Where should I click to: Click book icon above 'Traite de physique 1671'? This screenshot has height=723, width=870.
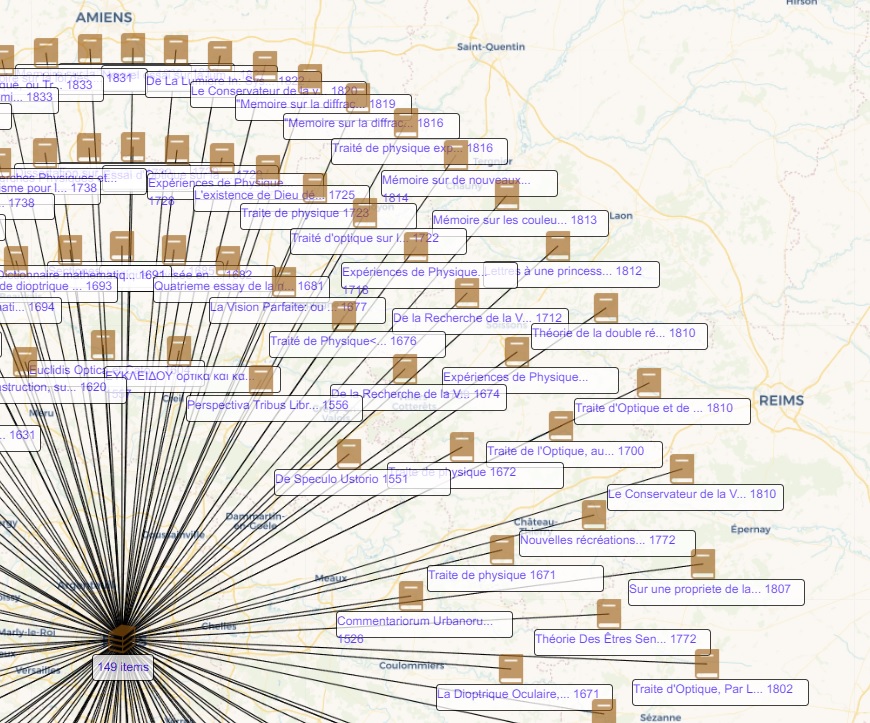502,550
